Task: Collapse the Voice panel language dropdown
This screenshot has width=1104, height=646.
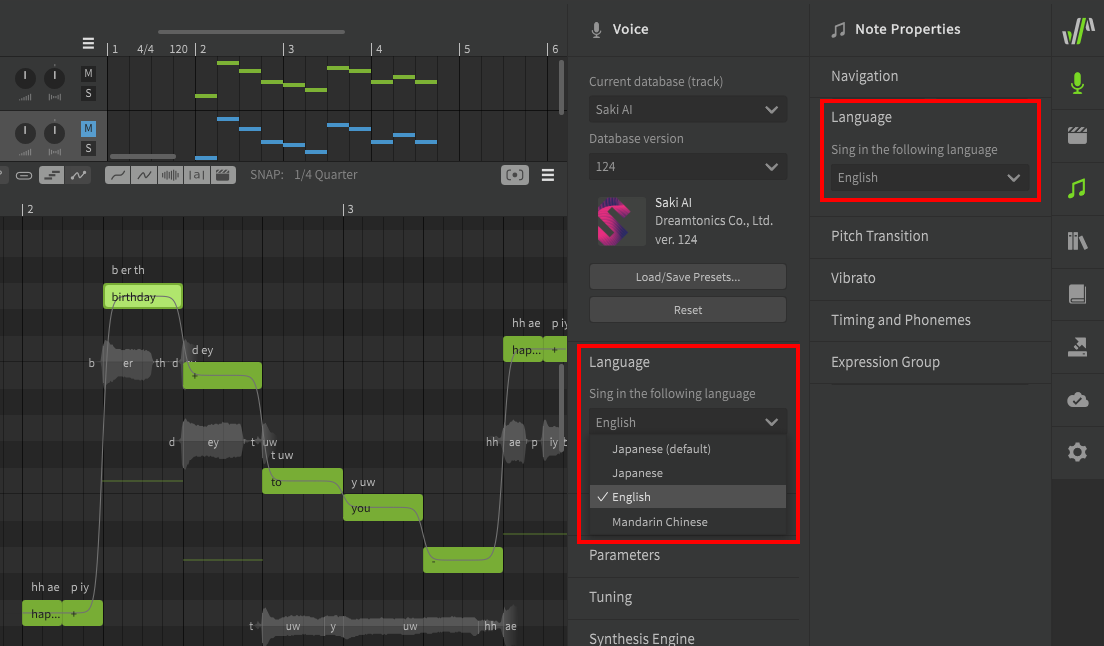Action: click(x=687, y=422)
